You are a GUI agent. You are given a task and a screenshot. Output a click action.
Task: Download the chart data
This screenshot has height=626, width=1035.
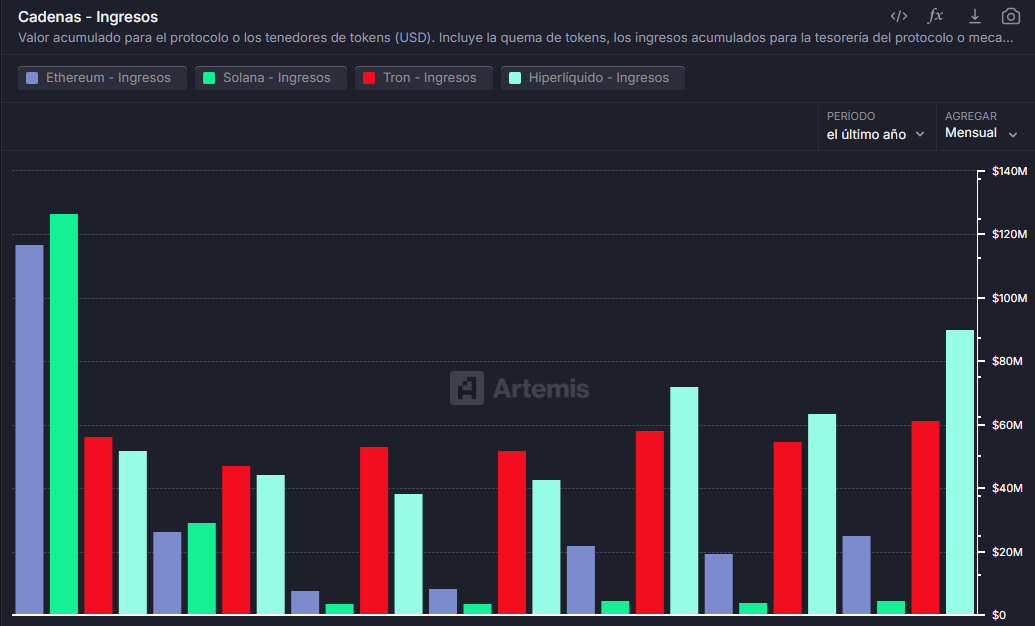click(974, 17)
